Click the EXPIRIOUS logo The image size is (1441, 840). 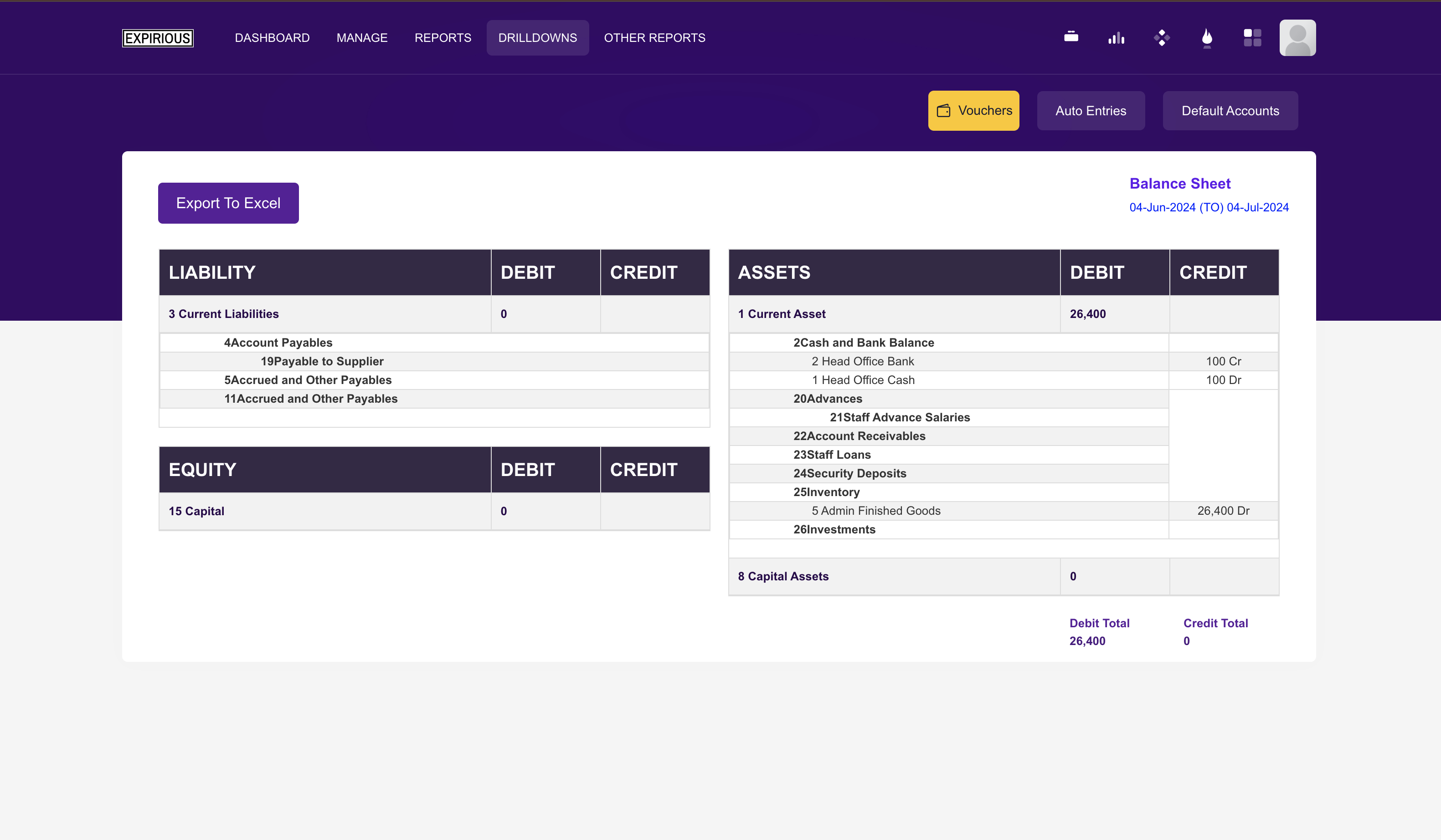[158, 38]
